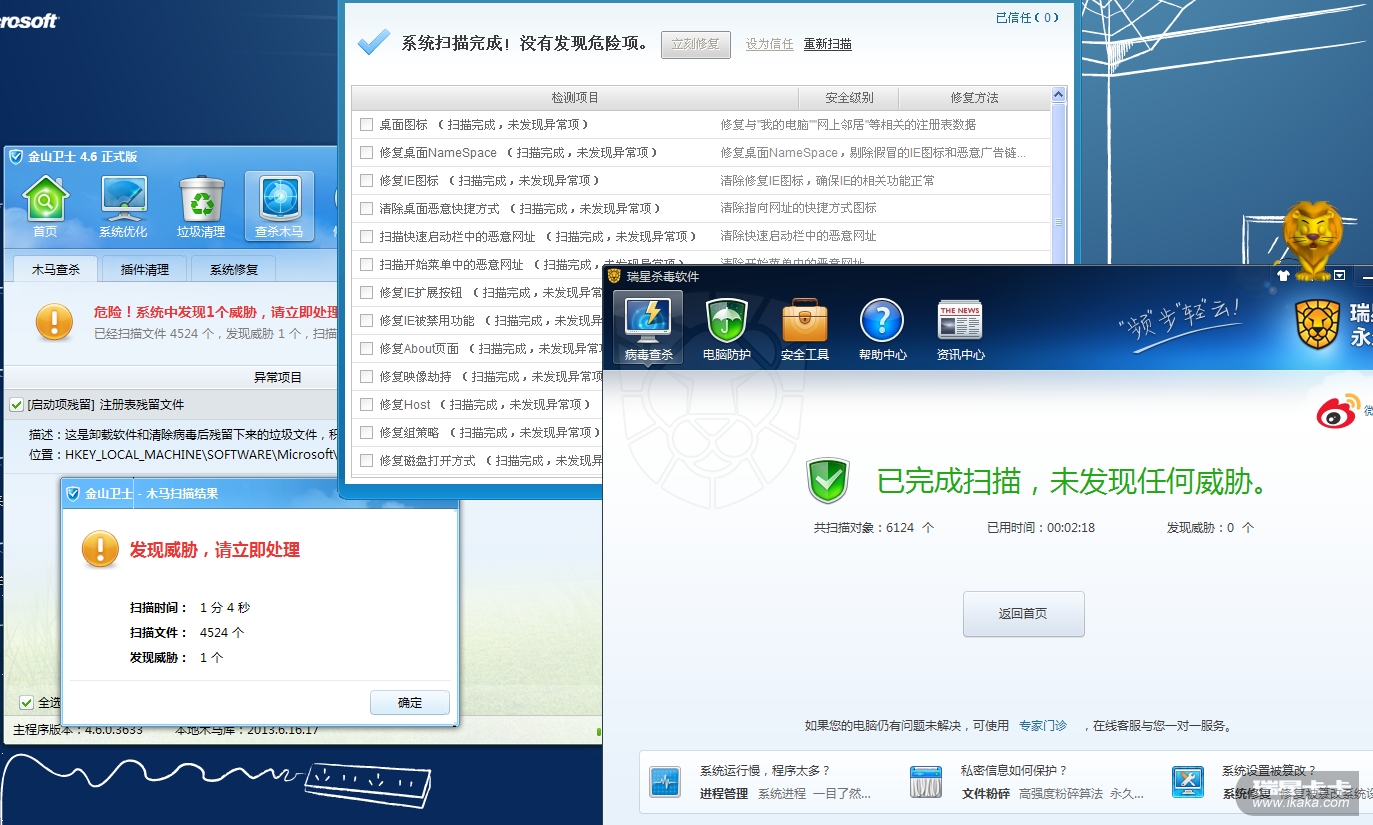Tick the 修复桌面NameSpace checkbox

367,153
